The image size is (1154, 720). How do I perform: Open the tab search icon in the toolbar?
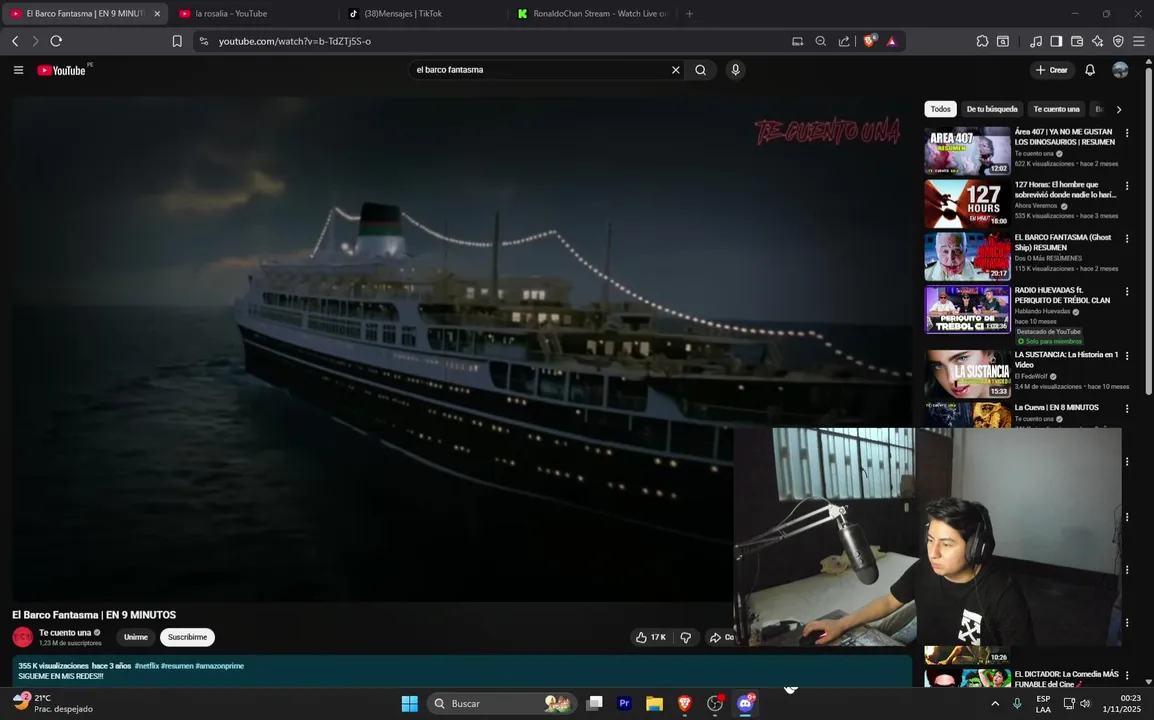(1003, 41)
